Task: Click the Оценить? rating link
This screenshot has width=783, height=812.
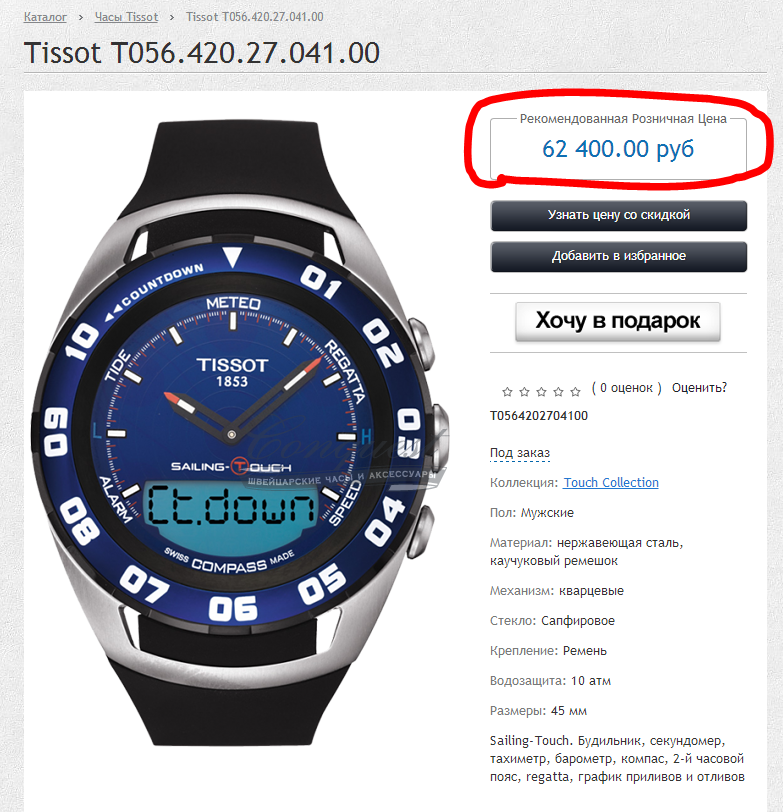Action: tap(699, 388)
